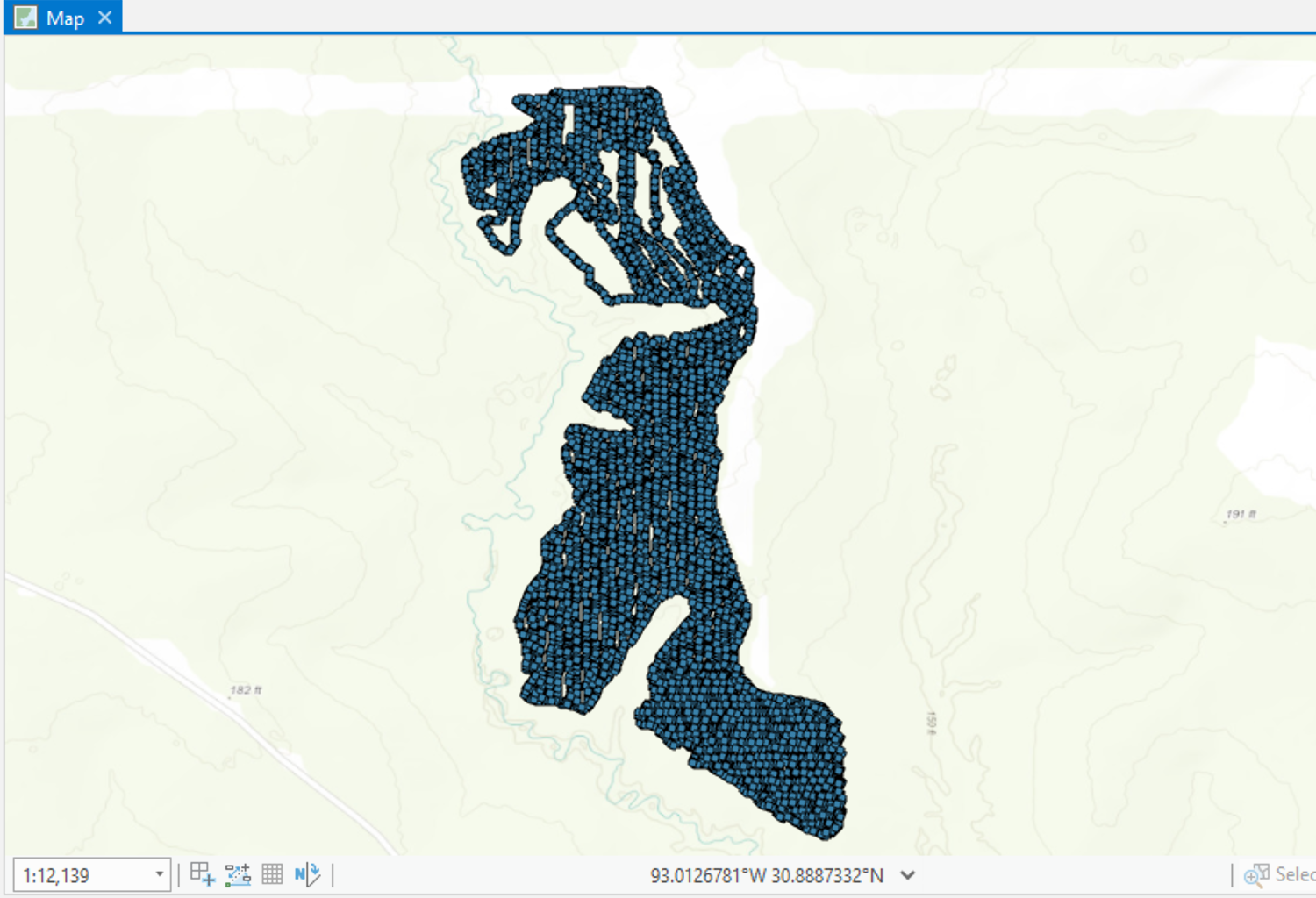This screenshot has width=1316, height=898.
Task: Click the dense blue point feature cluster
Action: [649, 491]
